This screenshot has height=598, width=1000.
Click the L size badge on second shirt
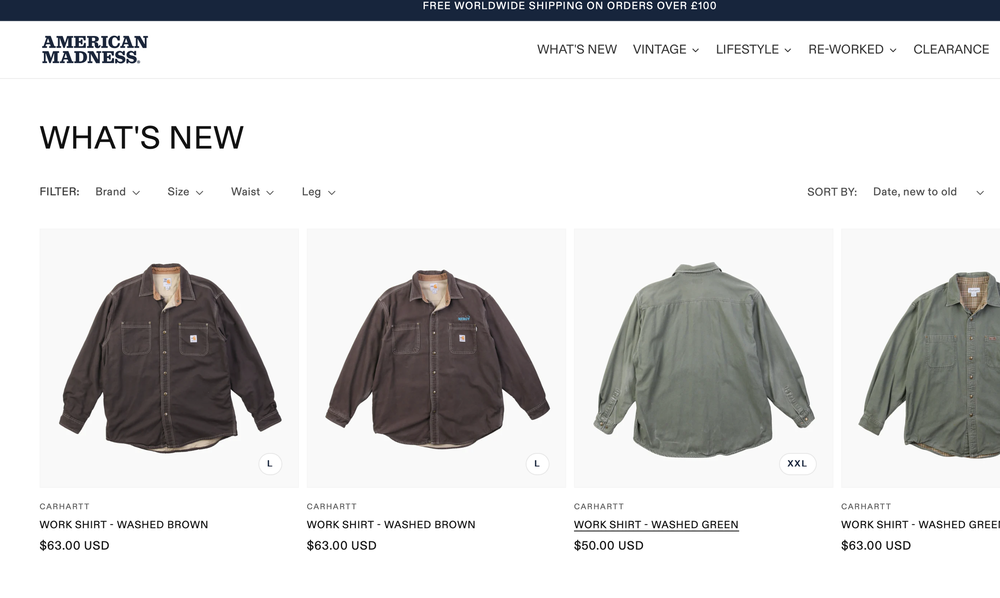pos(537,463)
